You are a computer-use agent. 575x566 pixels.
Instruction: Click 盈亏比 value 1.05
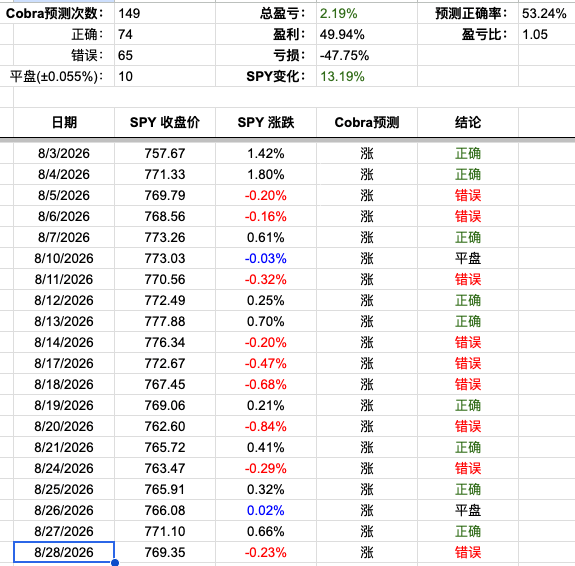click(x=547, y=34)
